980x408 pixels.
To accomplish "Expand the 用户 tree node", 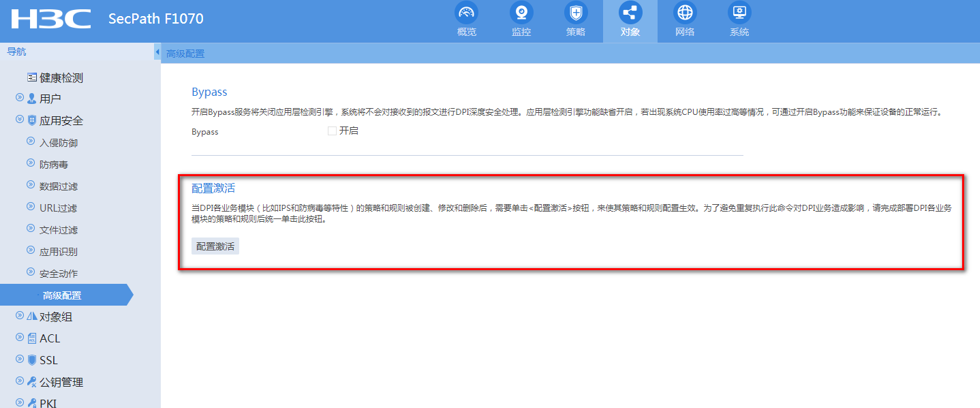I will click(x=20, y=99).
